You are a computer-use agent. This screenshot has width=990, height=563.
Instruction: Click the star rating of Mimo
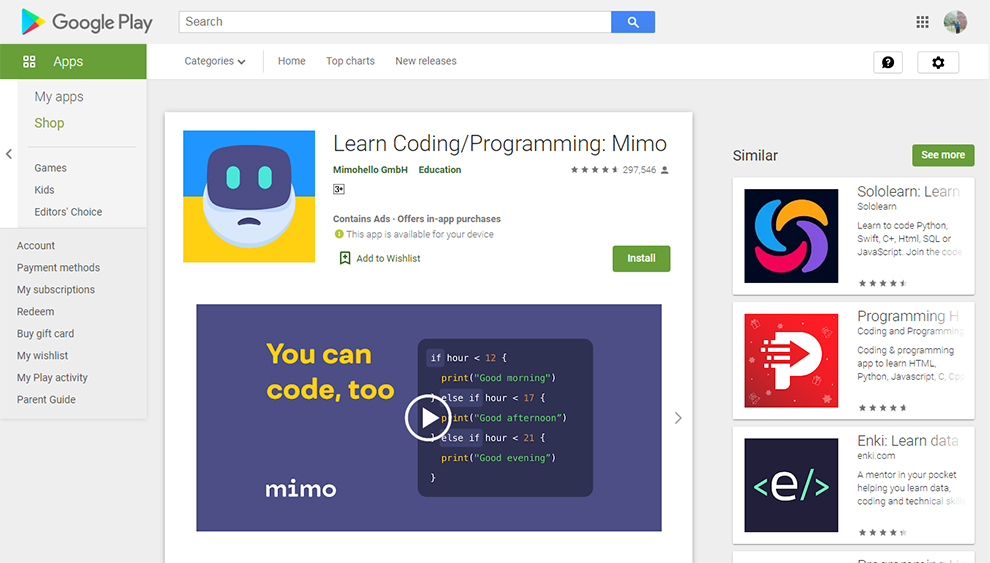(x=594, y=170)
